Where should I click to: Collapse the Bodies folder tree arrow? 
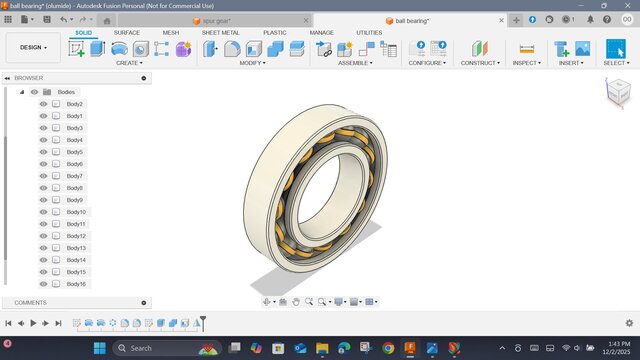pos(22,92)
